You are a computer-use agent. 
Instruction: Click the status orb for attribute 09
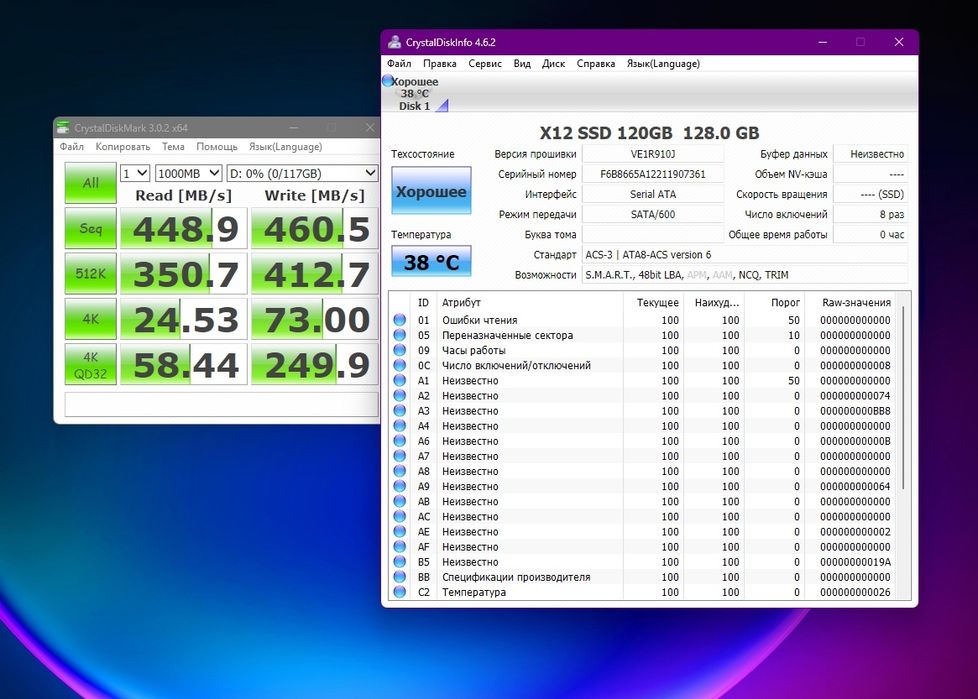[x=400, y=350]
